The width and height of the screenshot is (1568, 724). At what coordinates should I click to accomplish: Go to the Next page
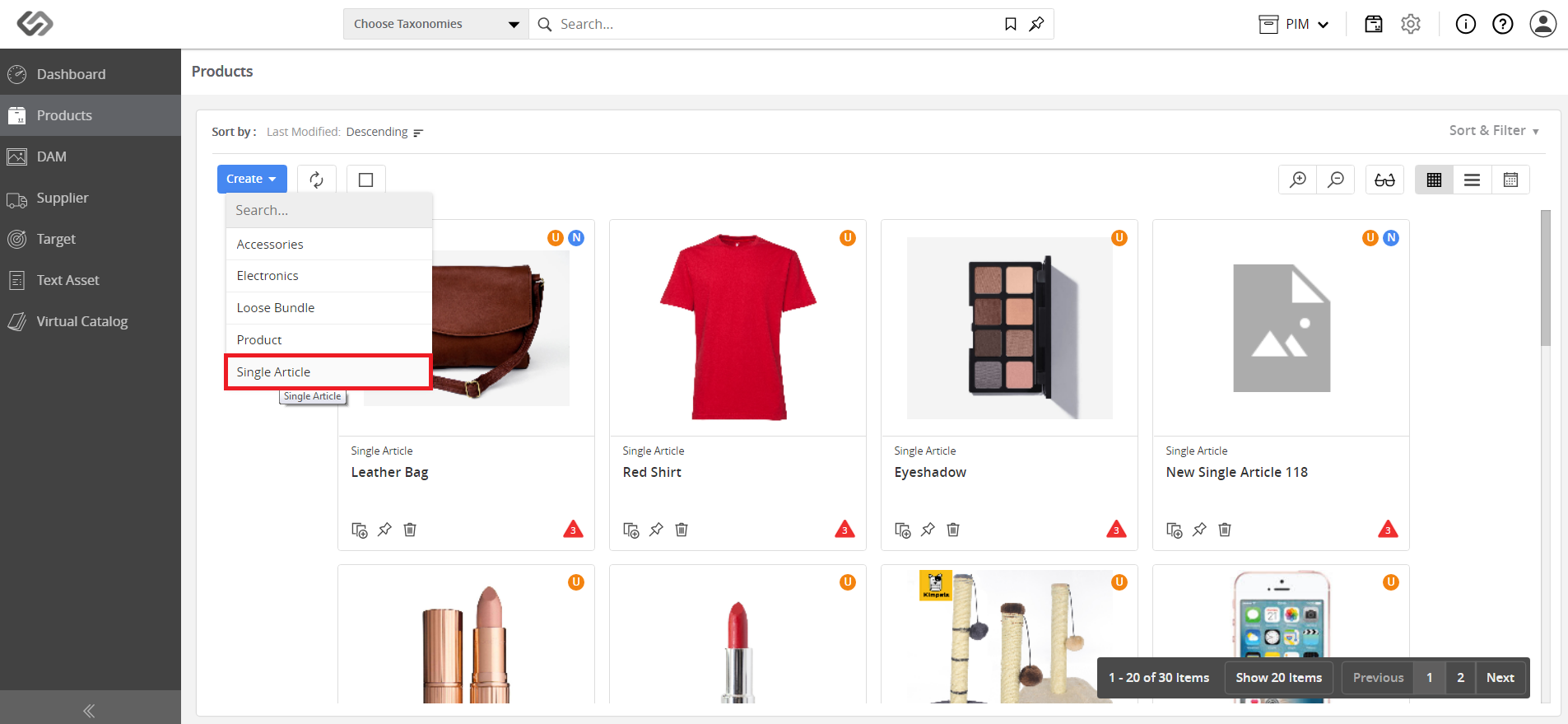tap(1501, 678)
